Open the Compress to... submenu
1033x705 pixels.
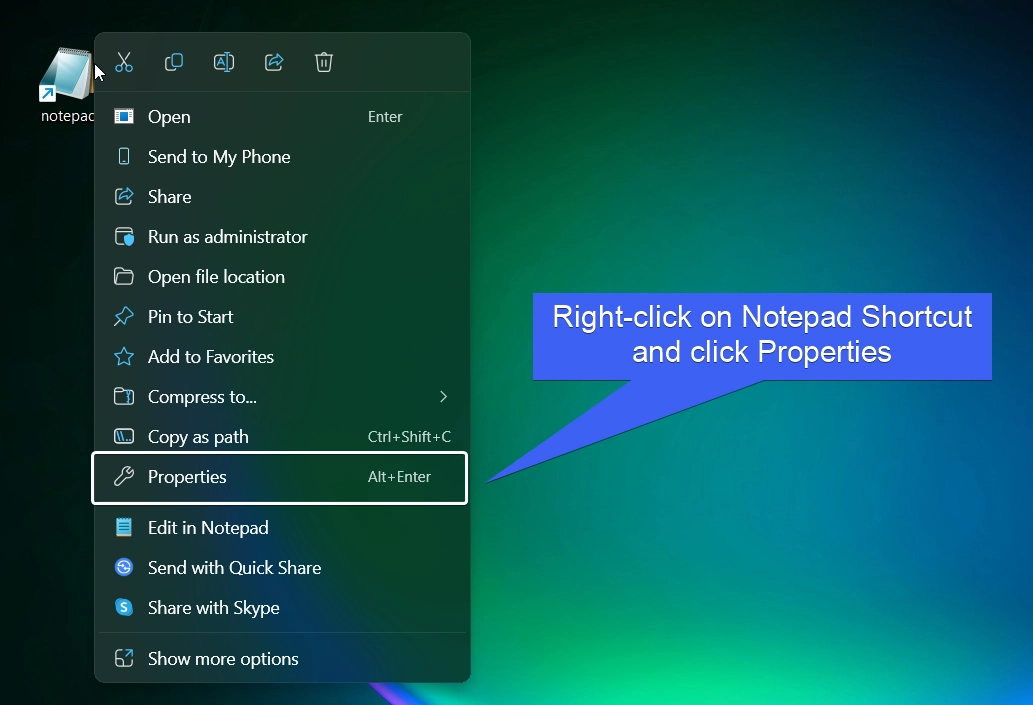282,397
